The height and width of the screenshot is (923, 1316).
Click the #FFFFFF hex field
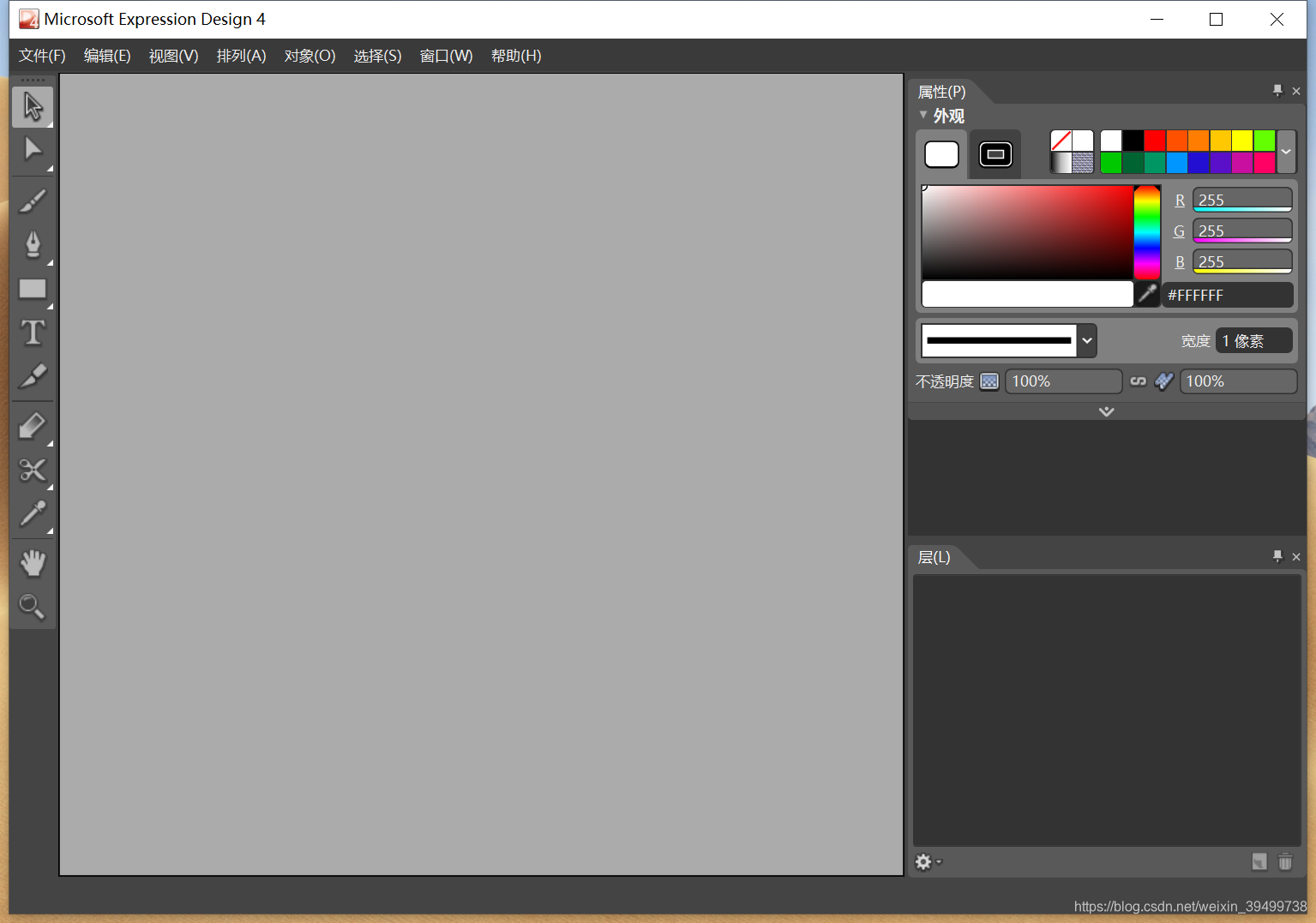(1228, 295)
